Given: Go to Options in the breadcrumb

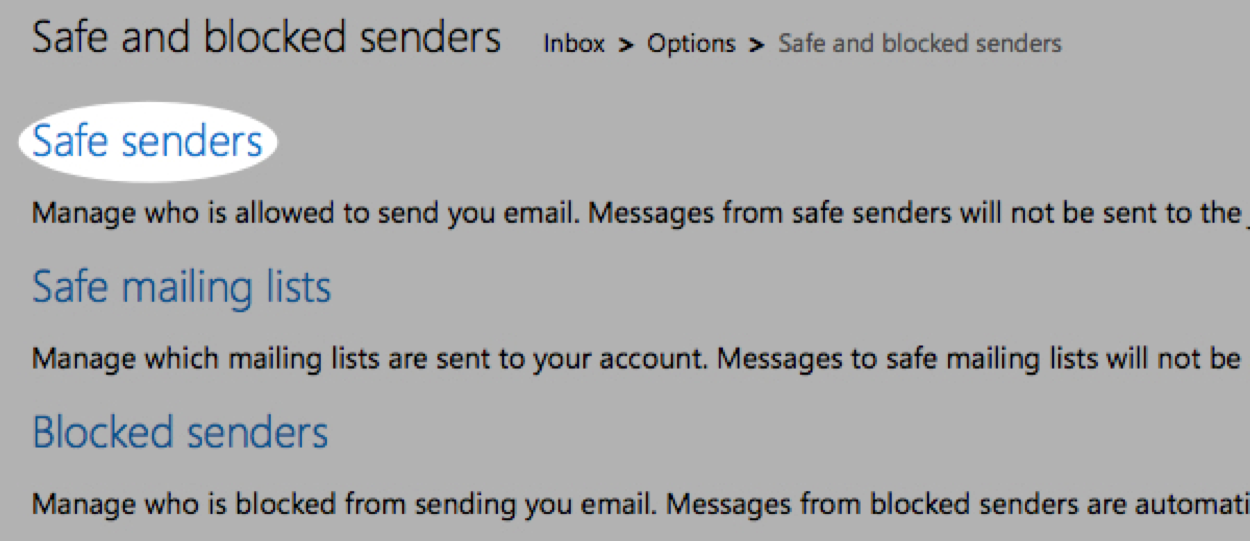Looking at the screenshot, I should click(691, 44).
